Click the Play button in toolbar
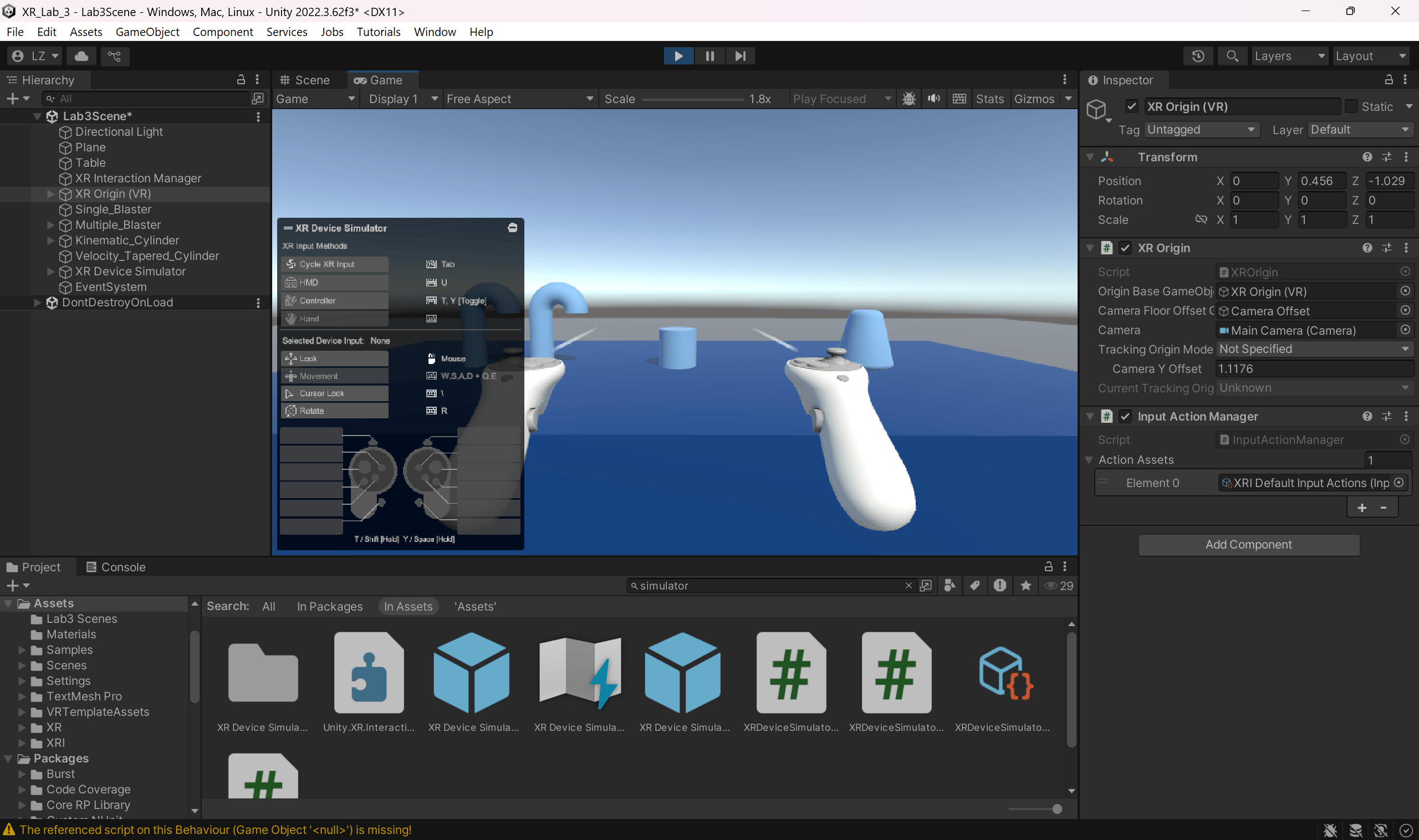 (678, 56)
